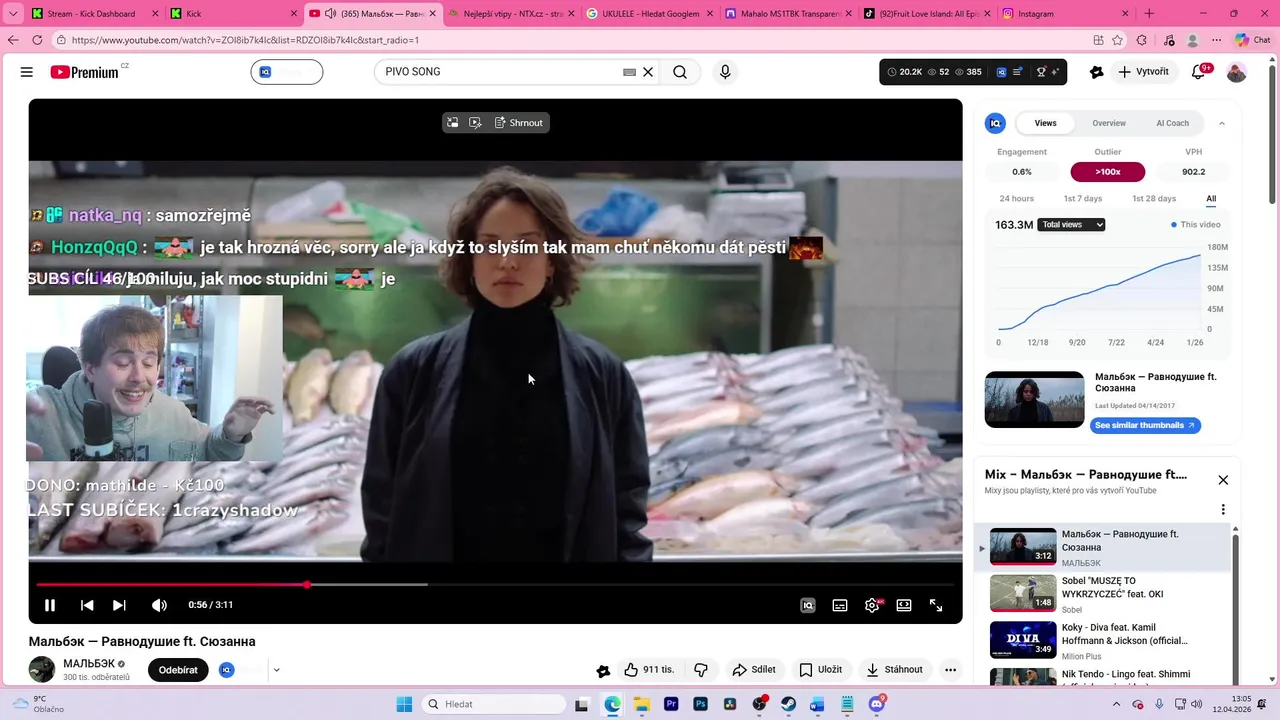This screenshot has width=1280, height=720.
Task: Like the video with thumbs up
Action: coord(649,670)
